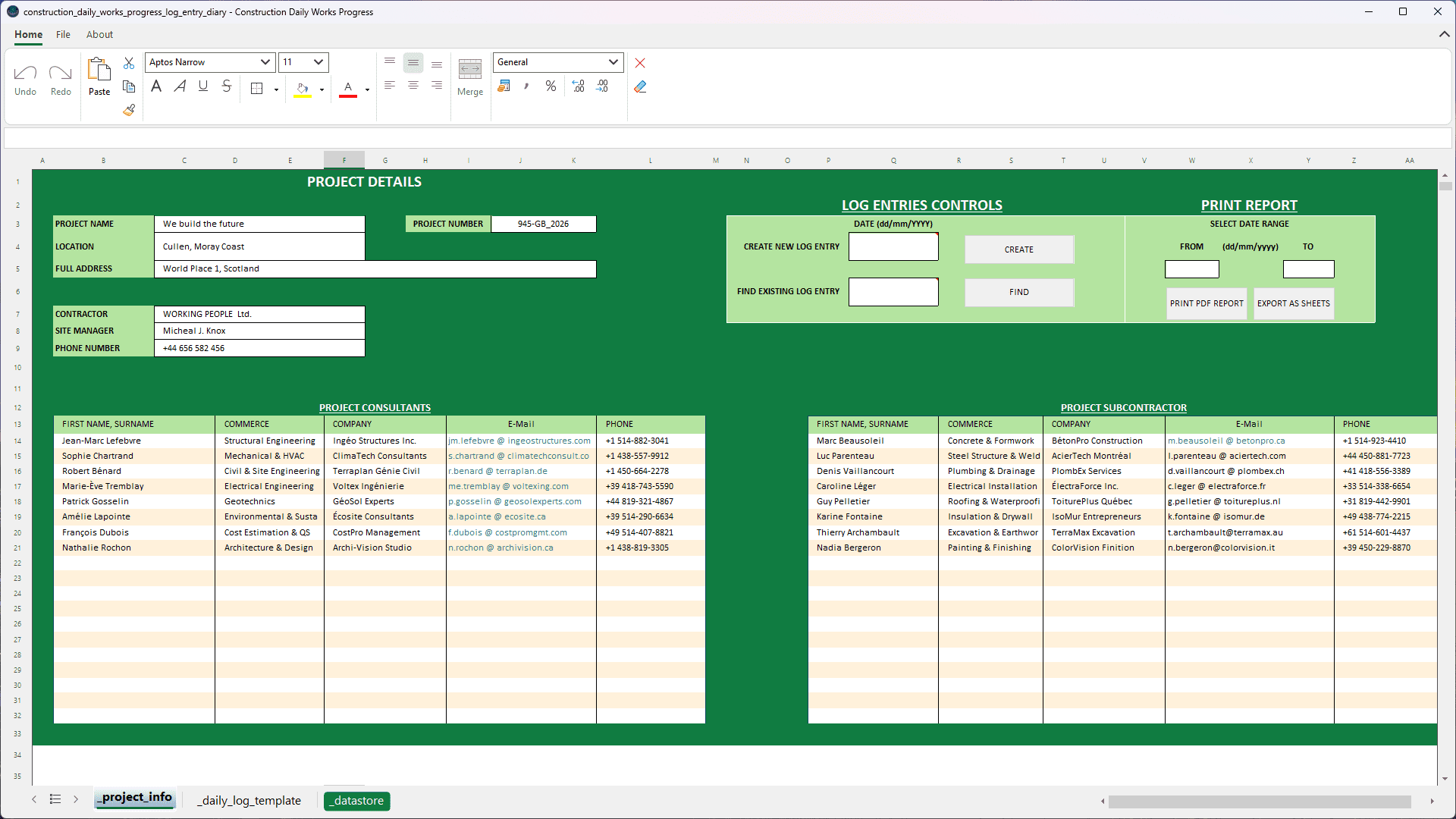Cut the selected cells using scissors icon
The height and width of the screenshot is (819, 1456).
(129, 63)
